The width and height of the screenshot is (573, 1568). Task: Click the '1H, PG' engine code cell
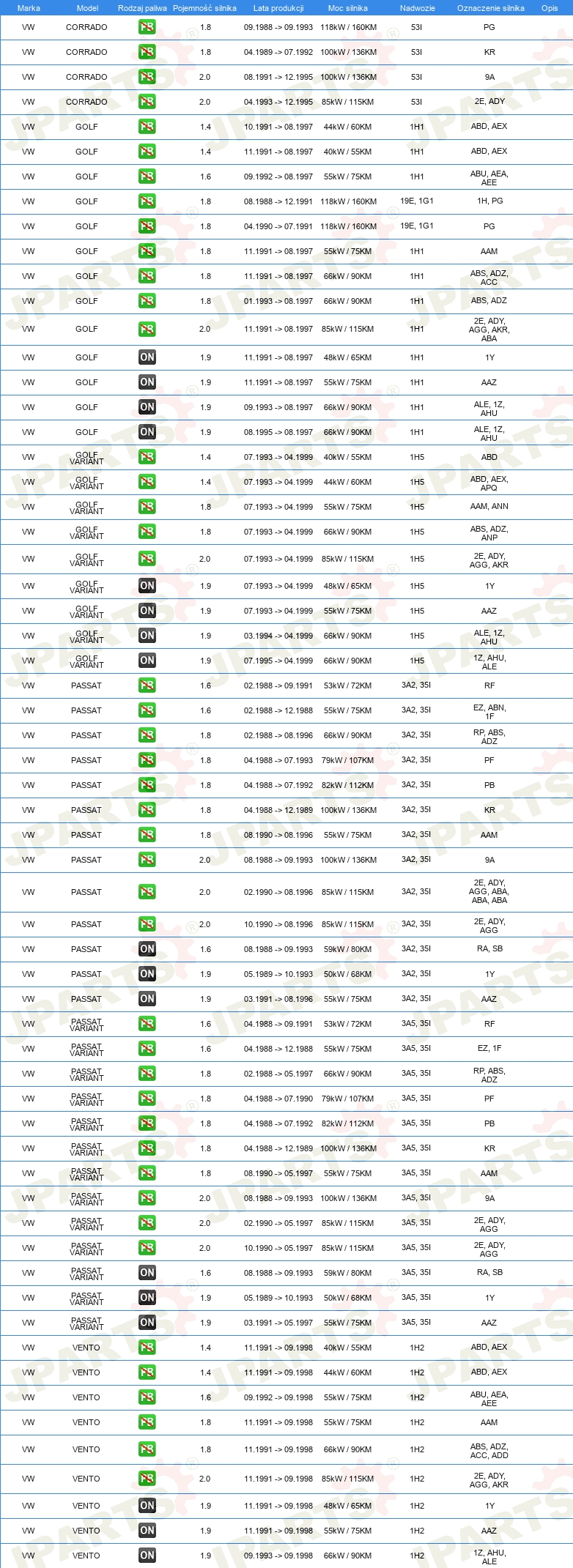coord(489,201)
